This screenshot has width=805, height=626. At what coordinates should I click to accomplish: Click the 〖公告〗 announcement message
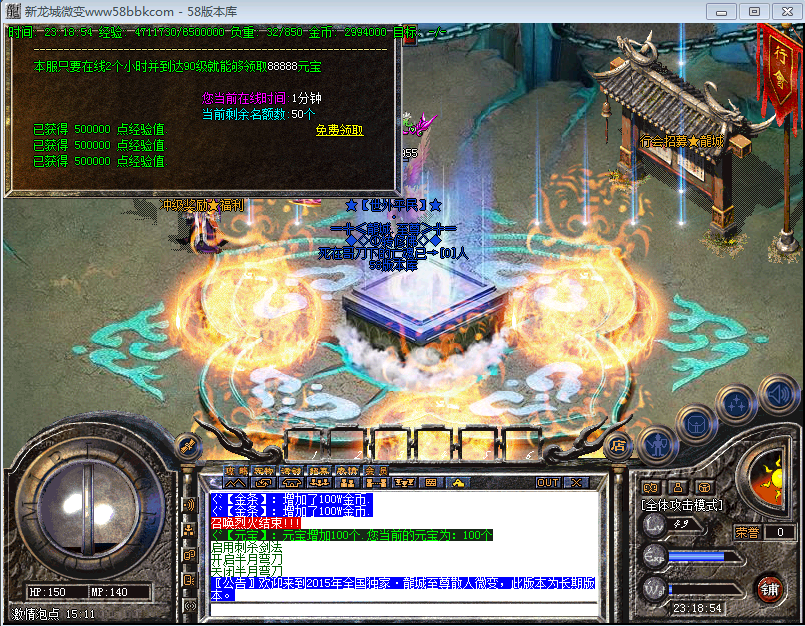(403, 589)
